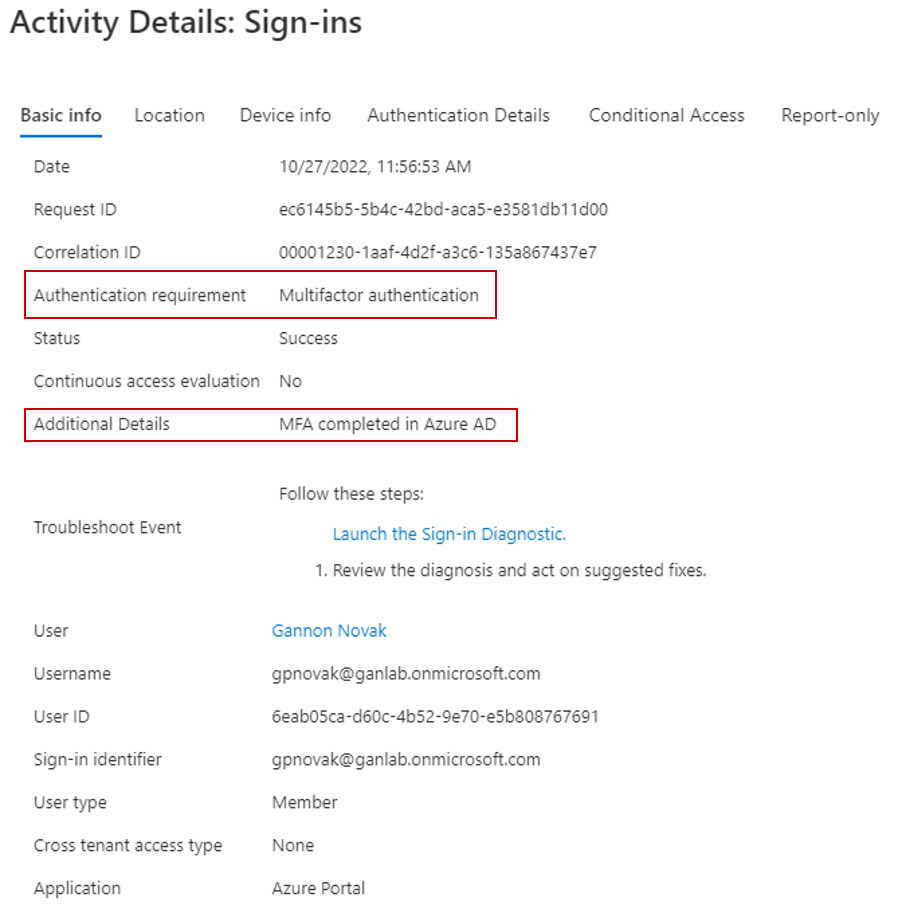This screenshot has height=911, width=899.
Task: Click the Multifactor authentication requirement value
Action: pos(379,296)
